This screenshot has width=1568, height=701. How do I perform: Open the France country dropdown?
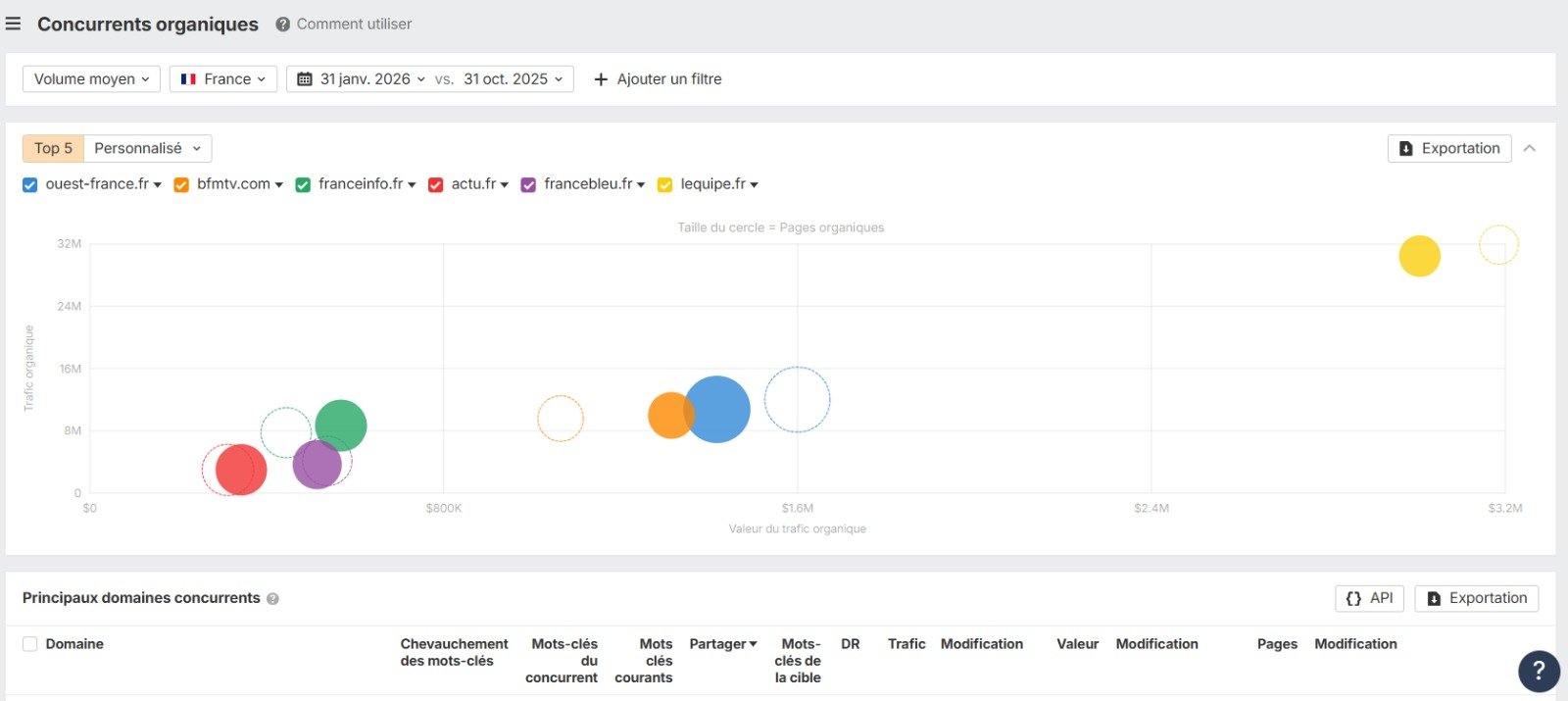click(x=223, y=79)
